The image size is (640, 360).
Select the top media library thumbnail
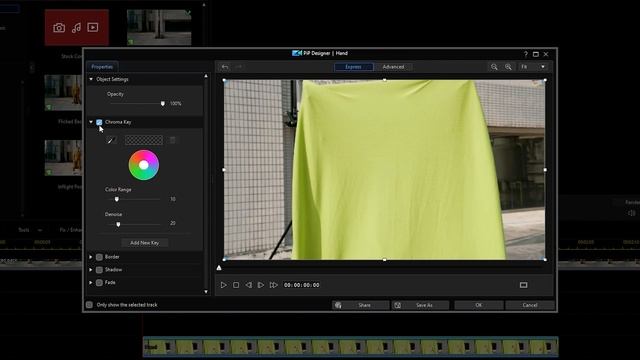point(159,28)
